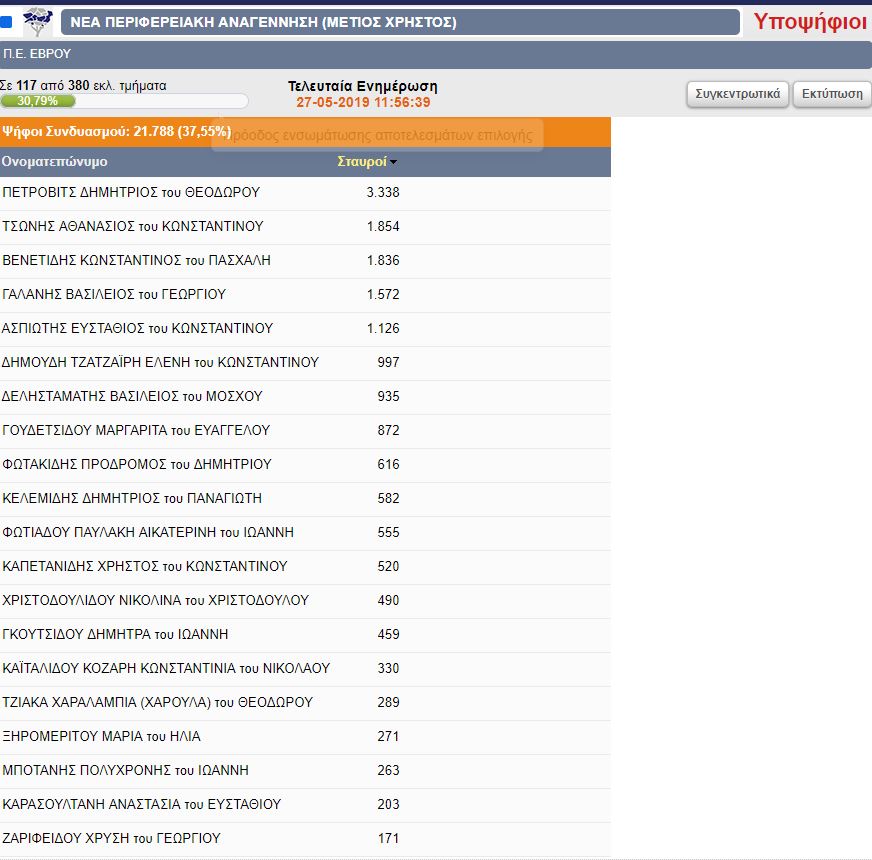The image size is (872, 860).
Task: Sort by the Σταυροί column header
Action: click(362, 161)
